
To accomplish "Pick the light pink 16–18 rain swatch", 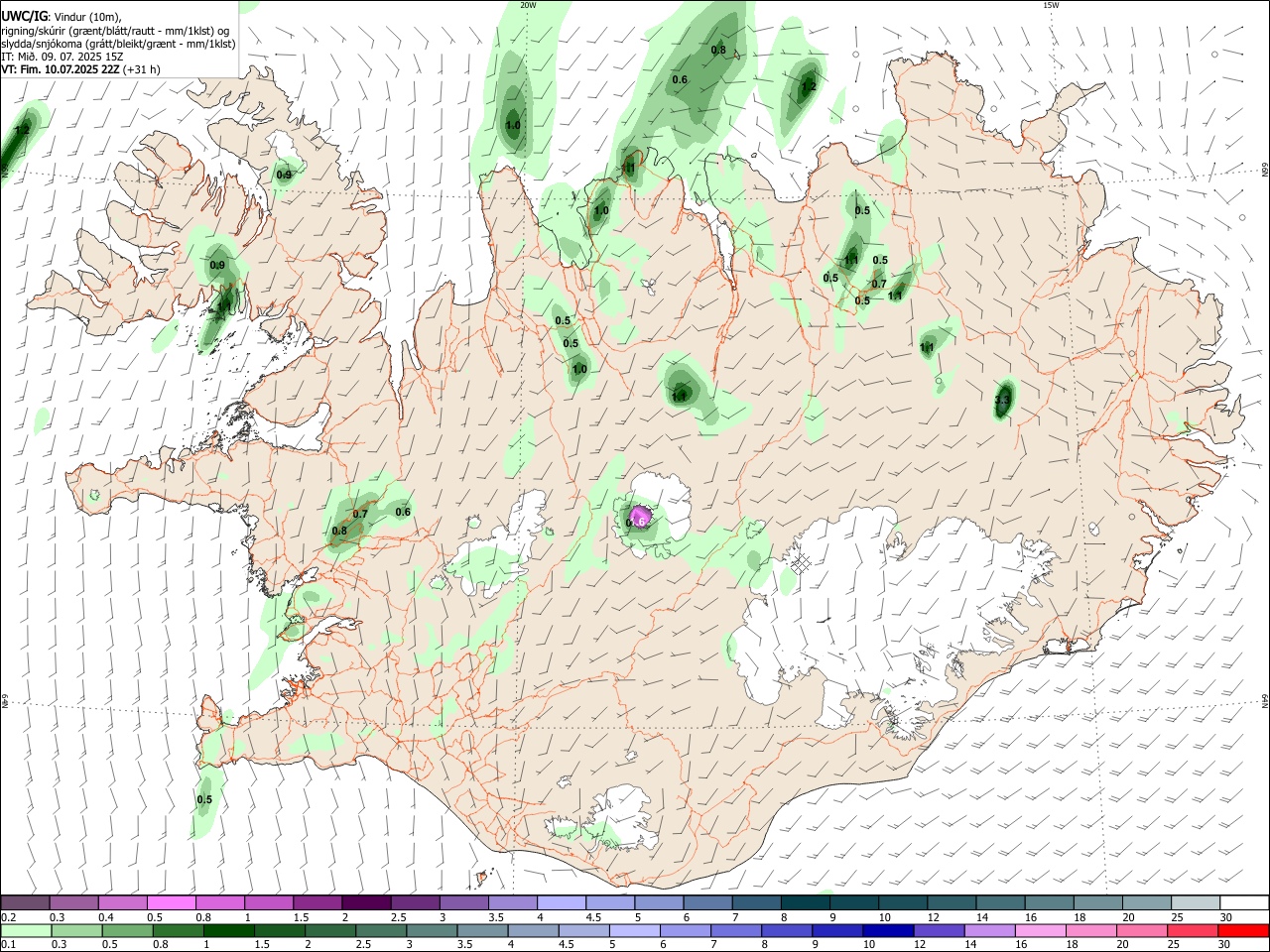I will click(x=1041, y=931).
